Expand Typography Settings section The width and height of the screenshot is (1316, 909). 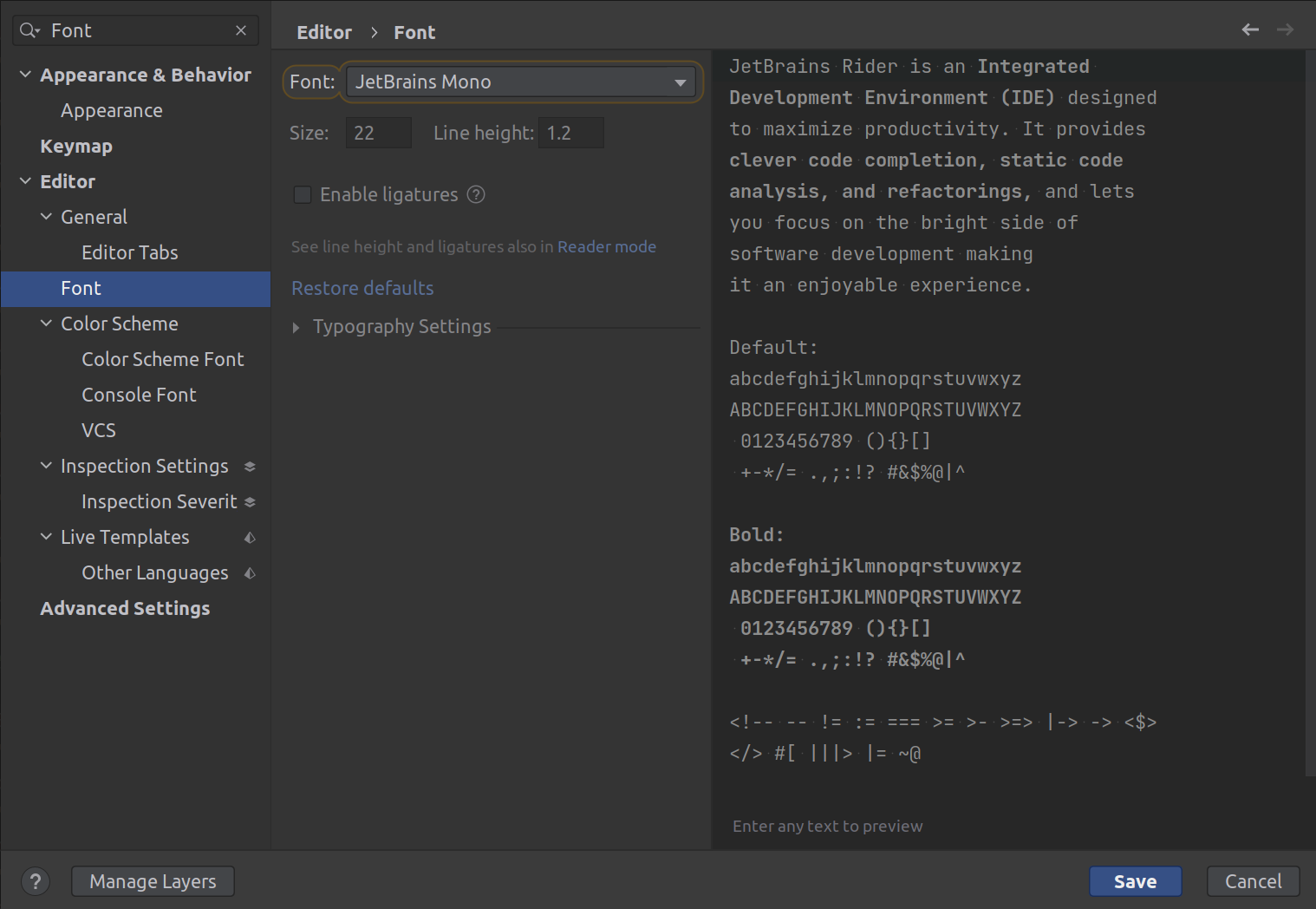tap(296, 327)
